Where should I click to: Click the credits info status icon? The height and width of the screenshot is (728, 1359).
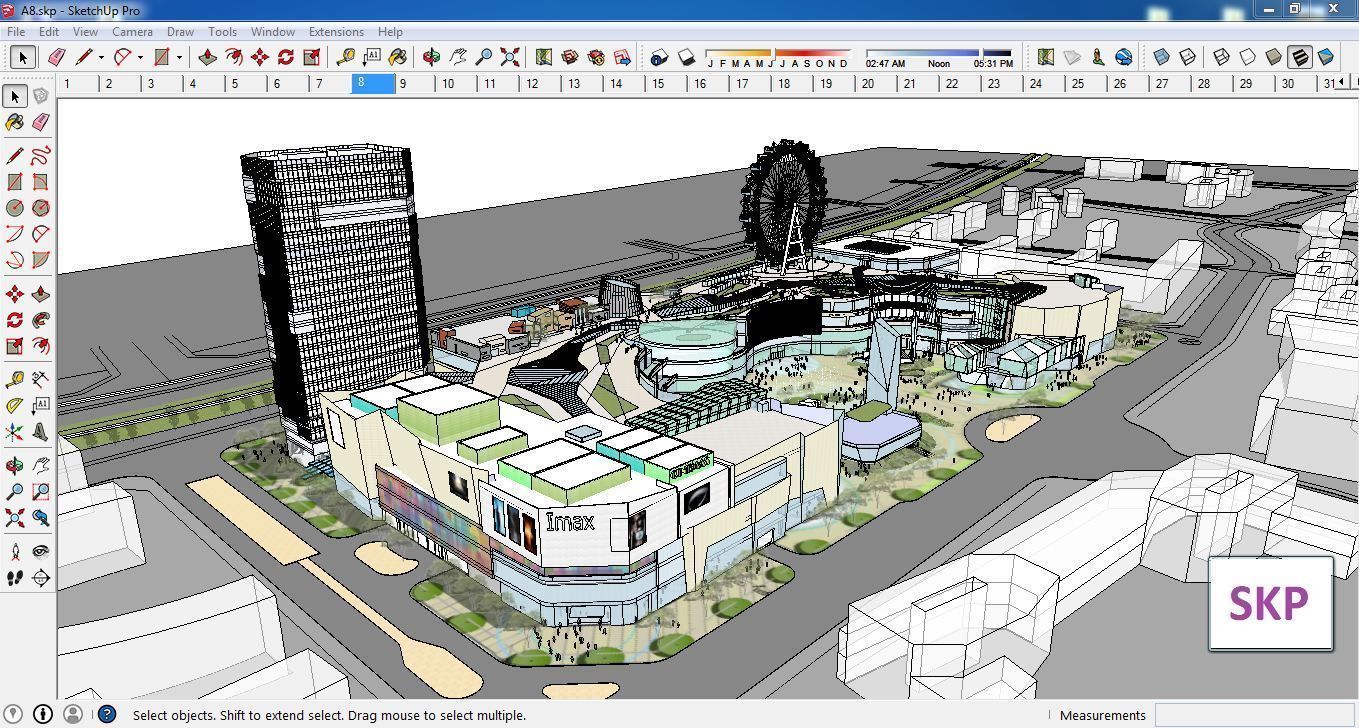(43, 714)
